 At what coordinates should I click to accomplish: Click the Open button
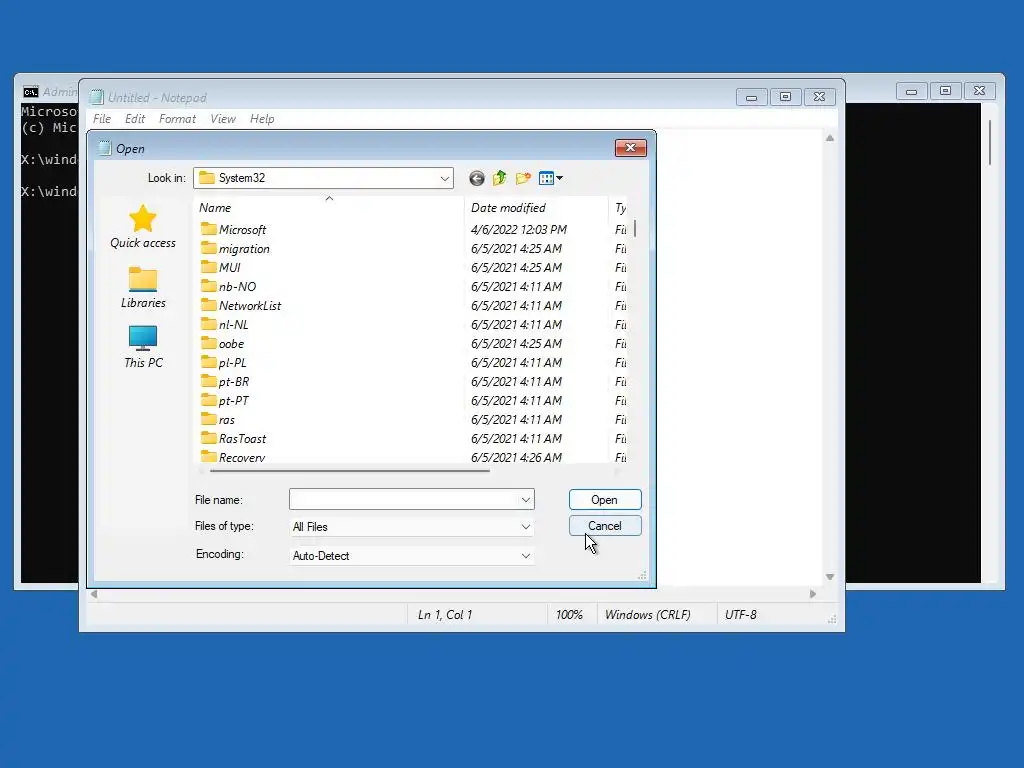(x=605, y=500)
